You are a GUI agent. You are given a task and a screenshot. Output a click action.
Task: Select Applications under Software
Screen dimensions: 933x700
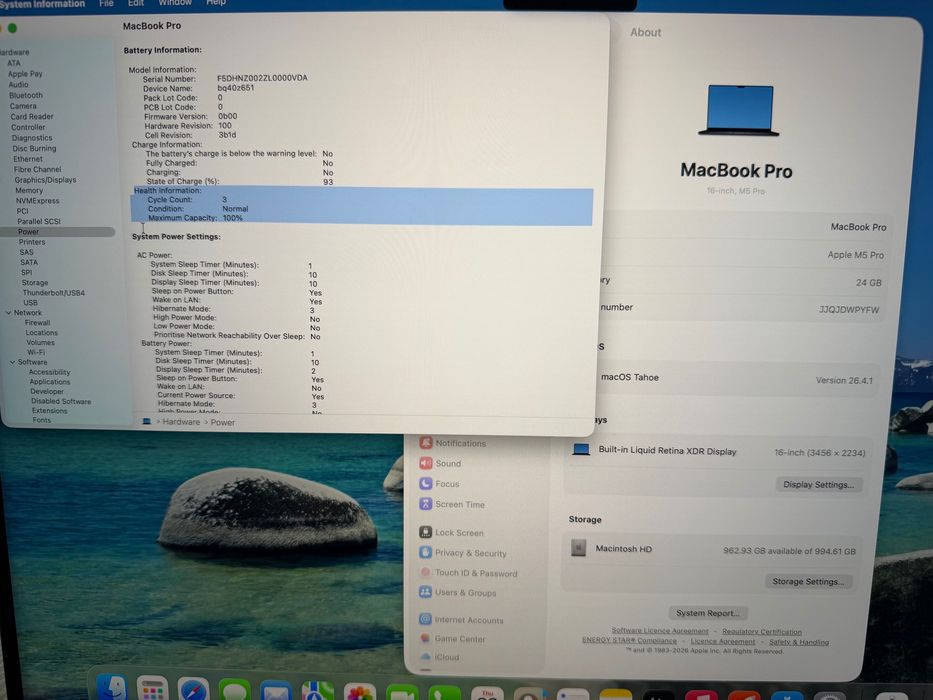(50, 382)
